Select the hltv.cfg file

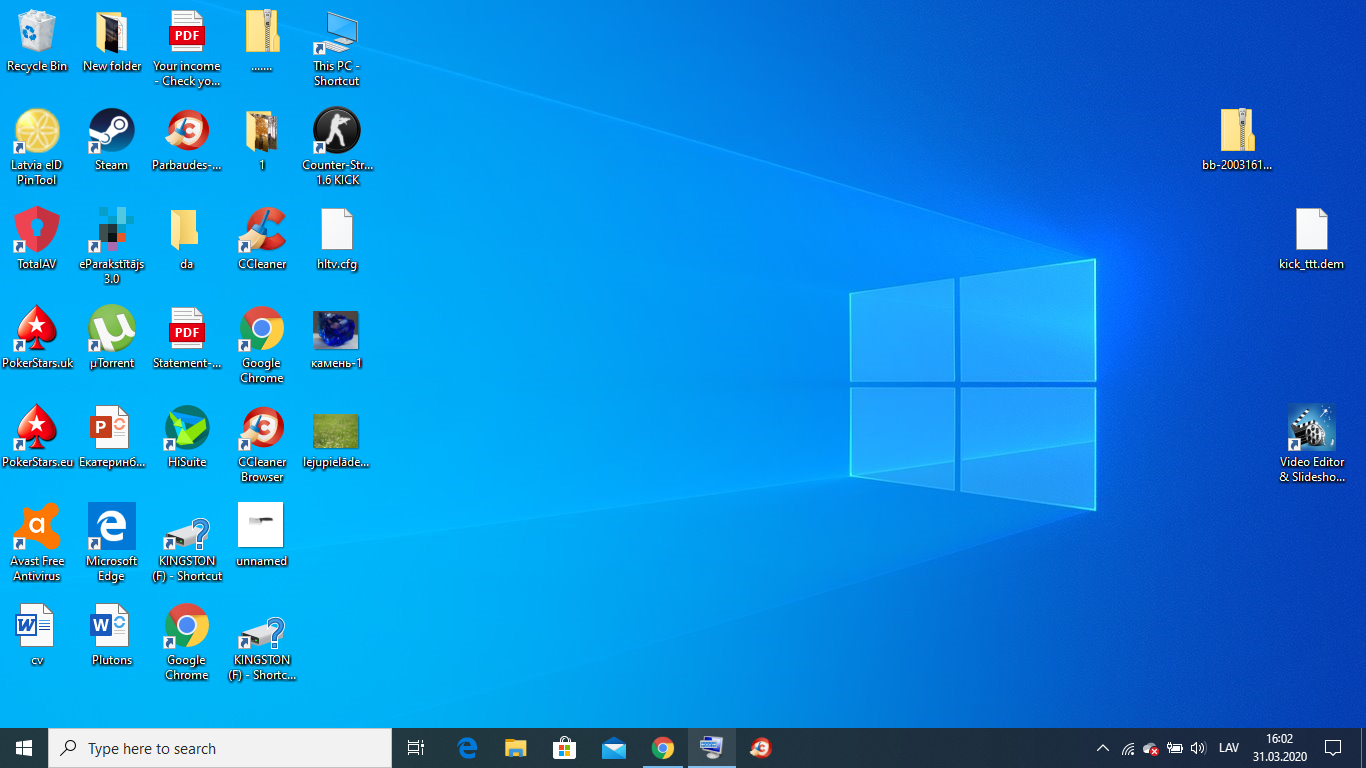(x=337, y=240)
